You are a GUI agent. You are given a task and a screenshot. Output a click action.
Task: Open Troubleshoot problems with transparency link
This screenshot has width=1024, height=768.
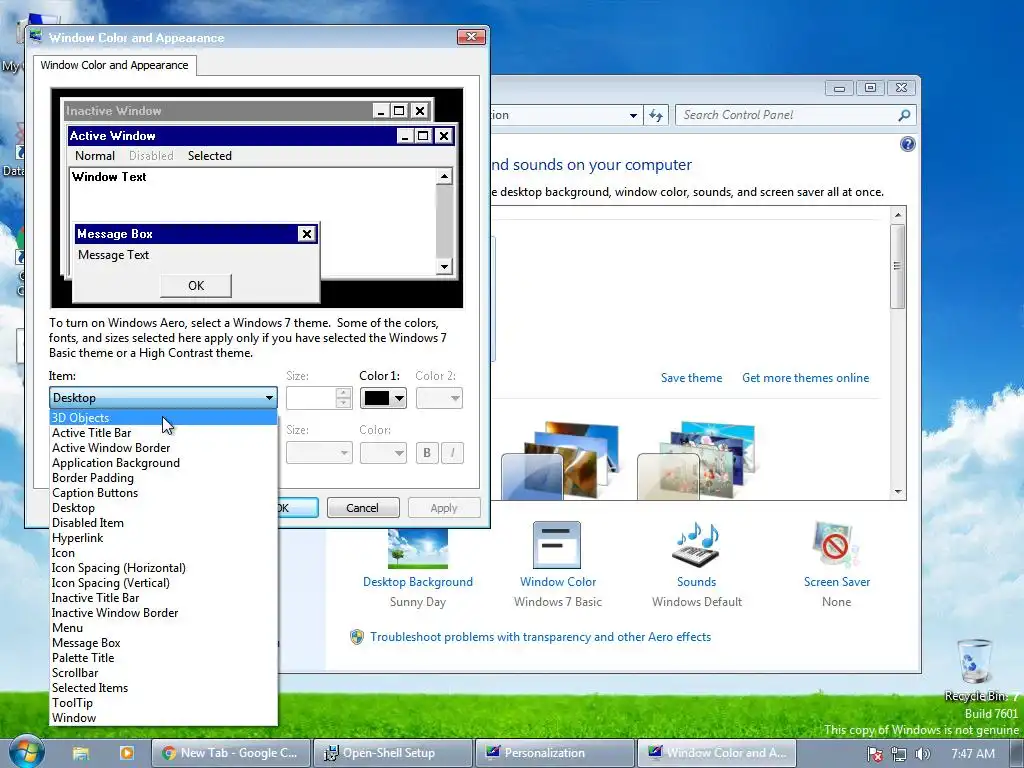540,637
